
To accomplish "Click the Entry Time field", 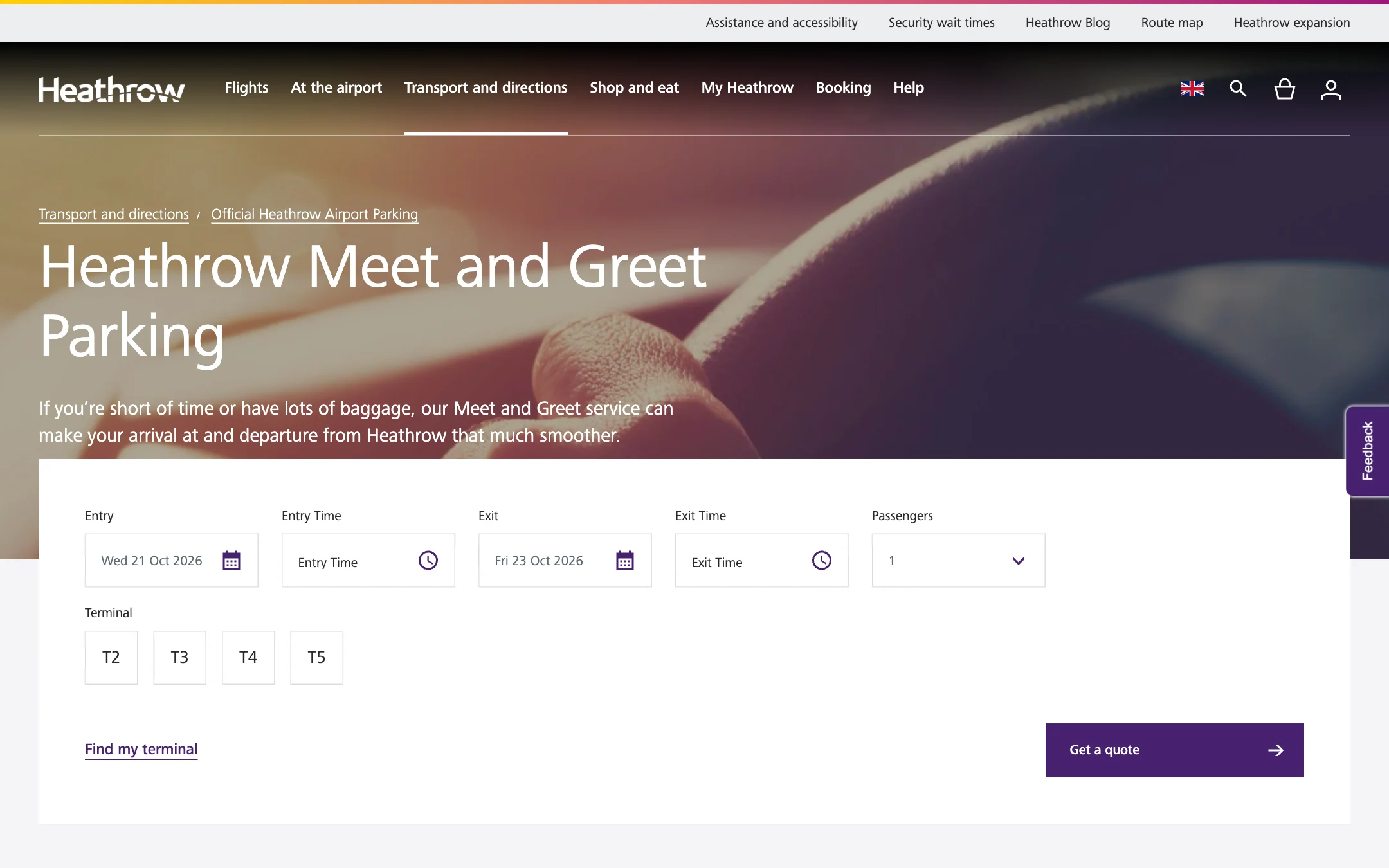I will (x=368, y=561).
